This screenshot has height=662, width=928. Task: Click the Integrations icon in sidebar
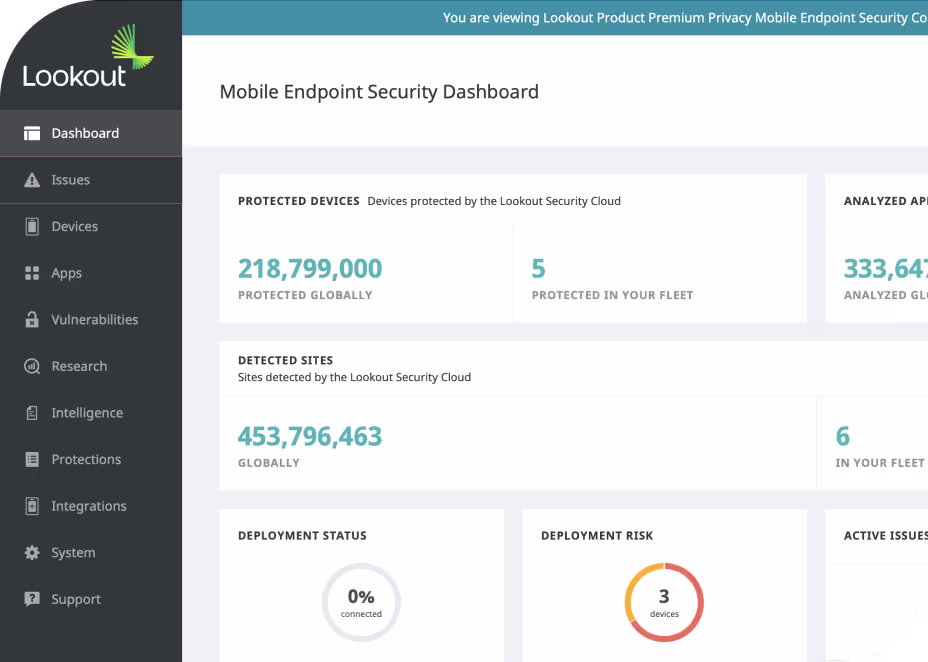pos(32,506)
